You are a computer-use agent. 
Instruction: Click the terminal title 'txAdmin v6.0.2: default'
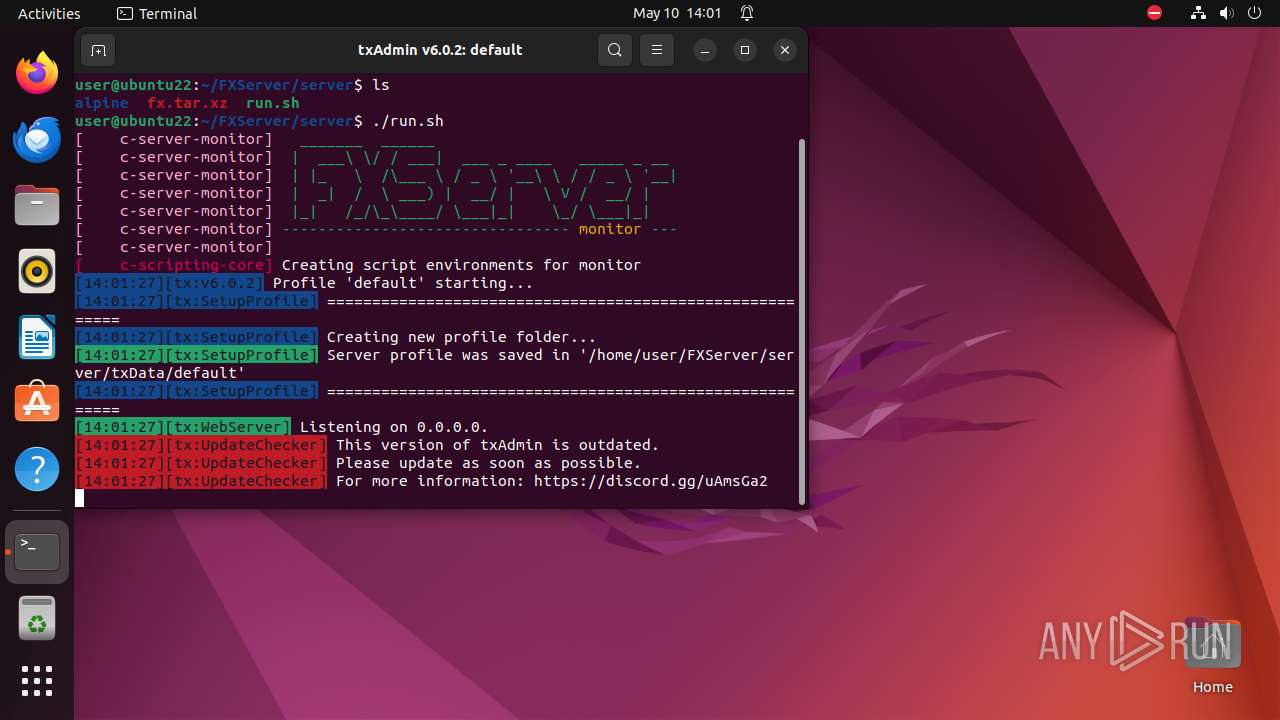coord(440,50)
